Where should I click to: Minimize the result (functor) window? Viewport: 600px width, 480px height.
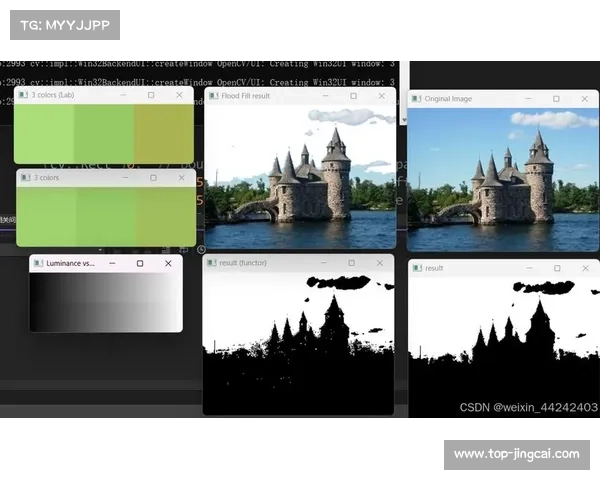(324, 262)
